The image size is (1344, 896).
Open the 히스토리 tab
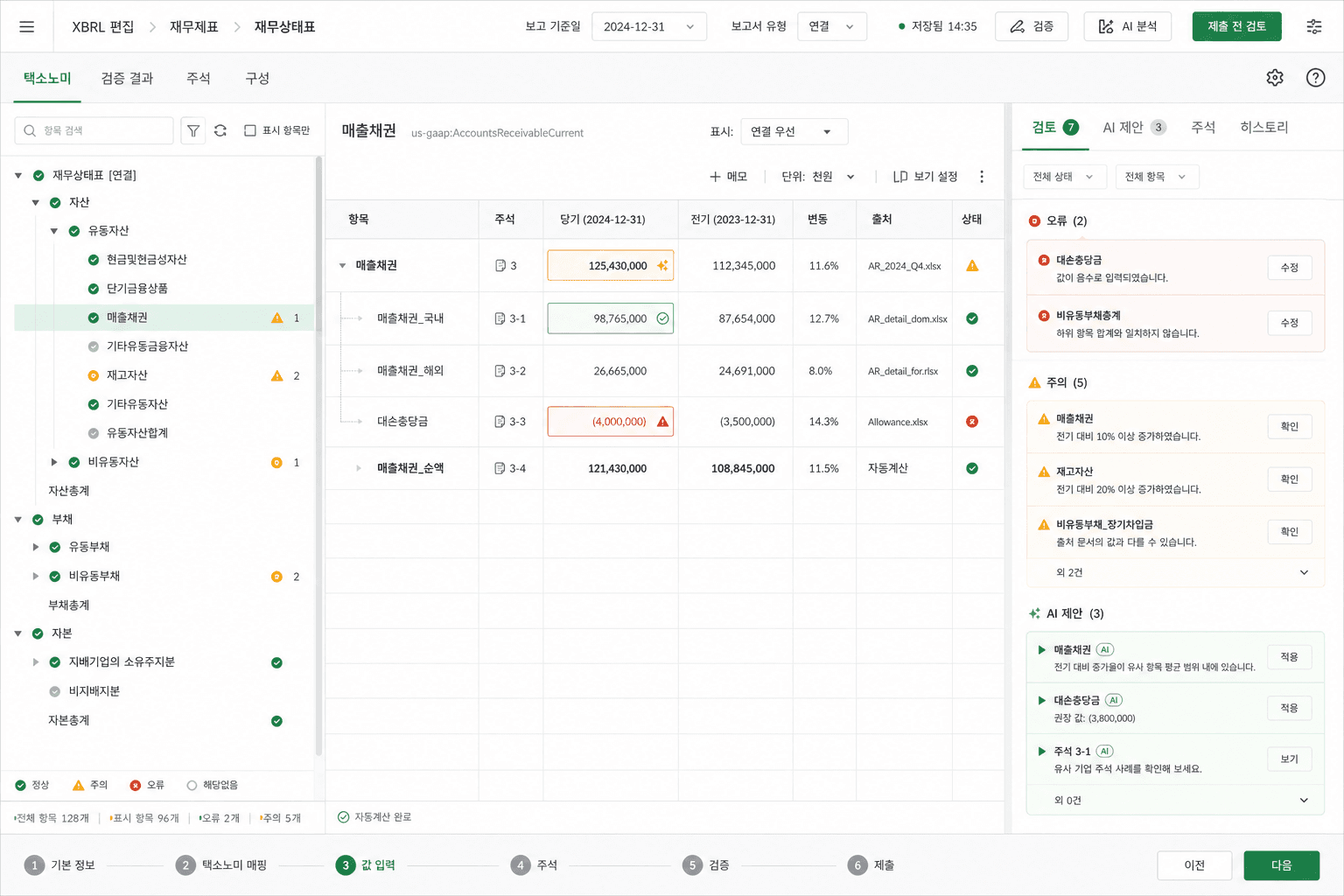click(1263, 128)
